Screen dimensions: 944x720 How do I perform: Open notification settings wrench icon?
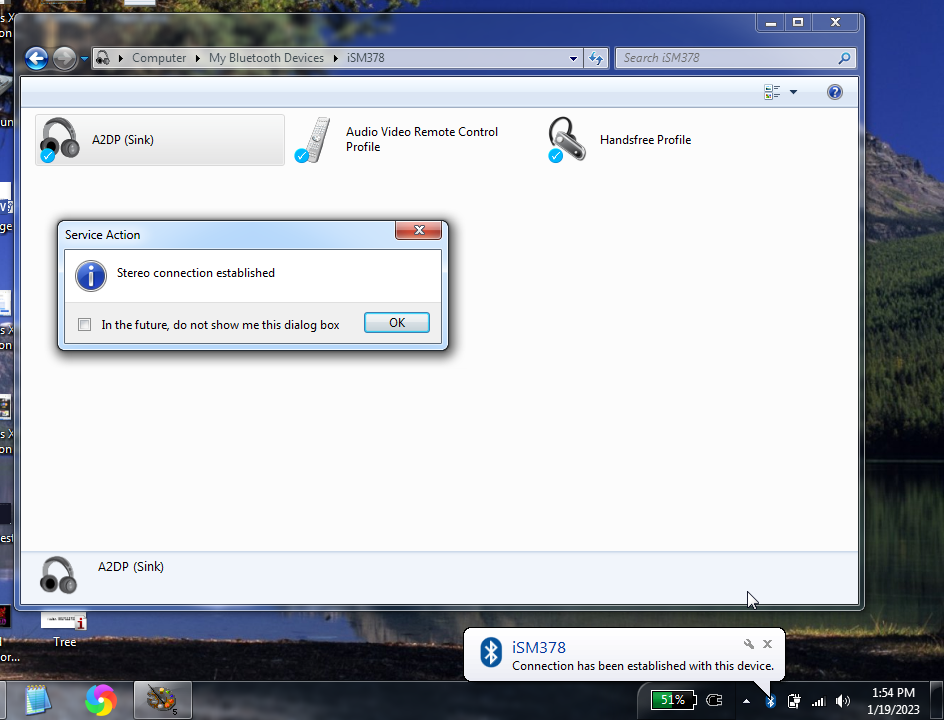click(x=748, y=644)
